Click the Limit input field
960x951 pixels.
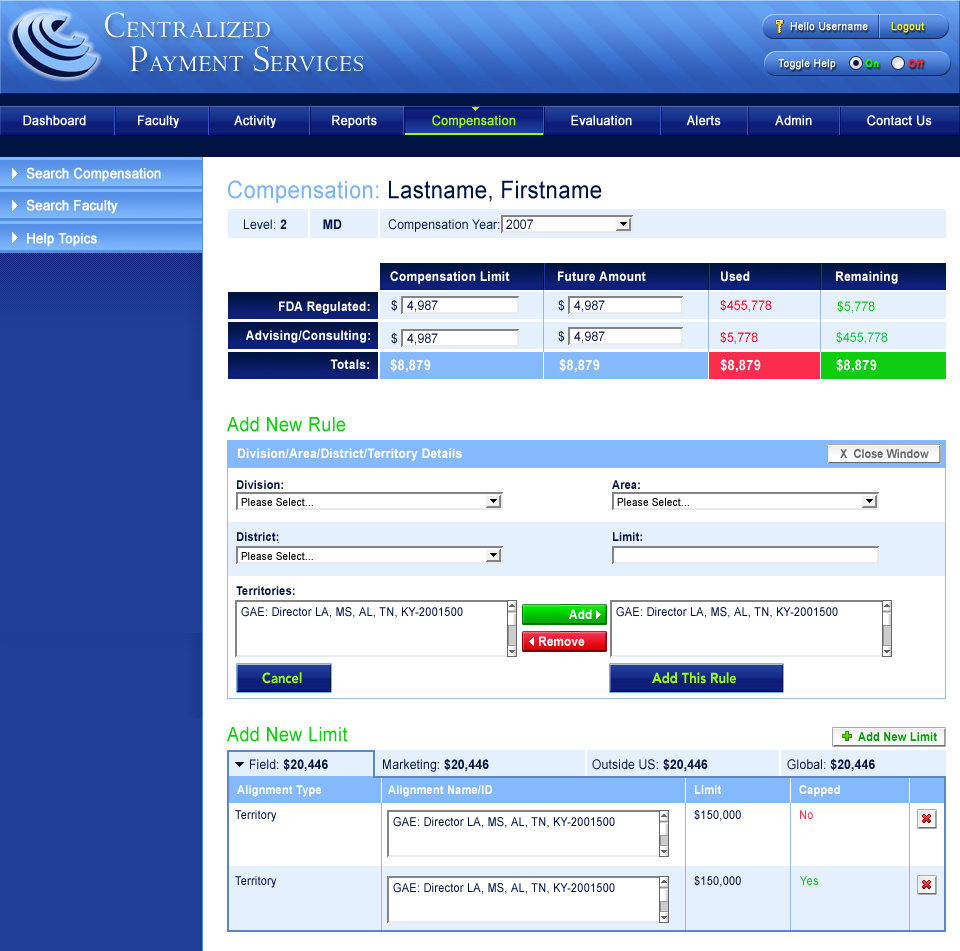[x=745, y=555]
